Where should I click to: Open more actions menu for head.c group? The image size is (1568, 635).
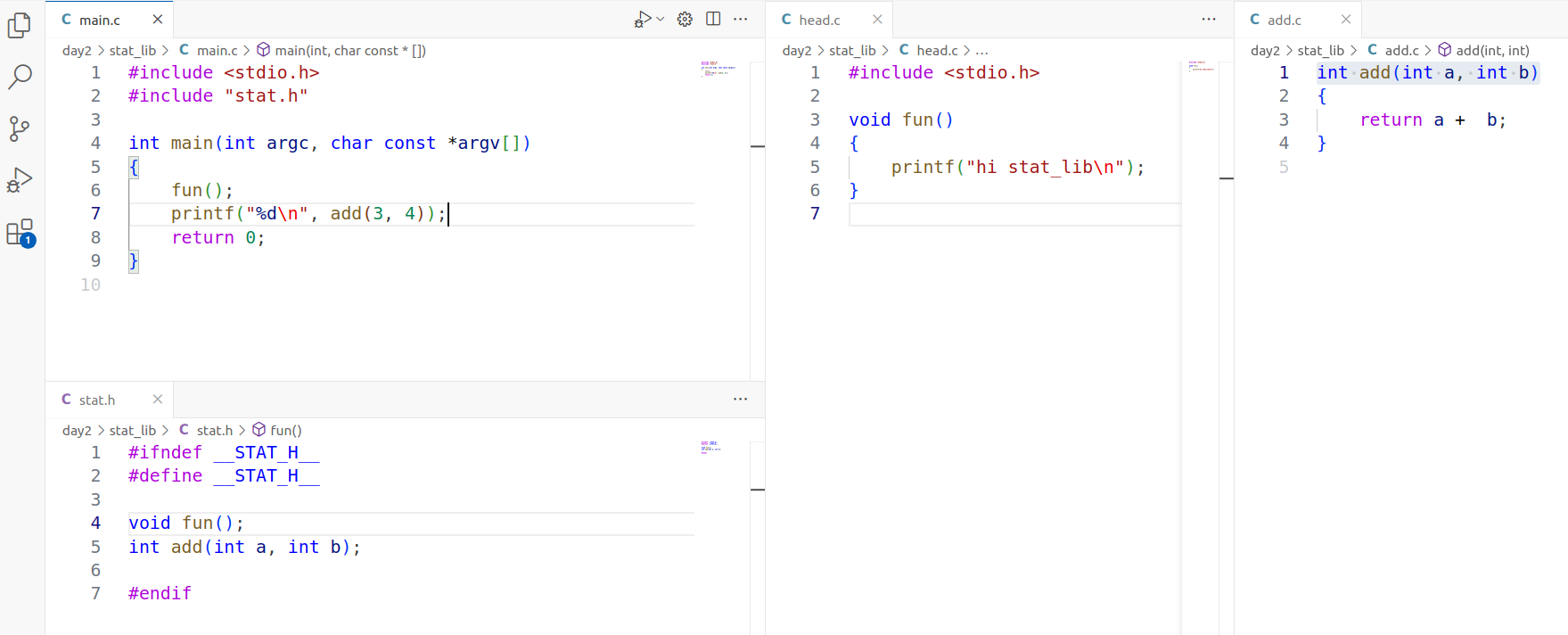click(1209, 20)
